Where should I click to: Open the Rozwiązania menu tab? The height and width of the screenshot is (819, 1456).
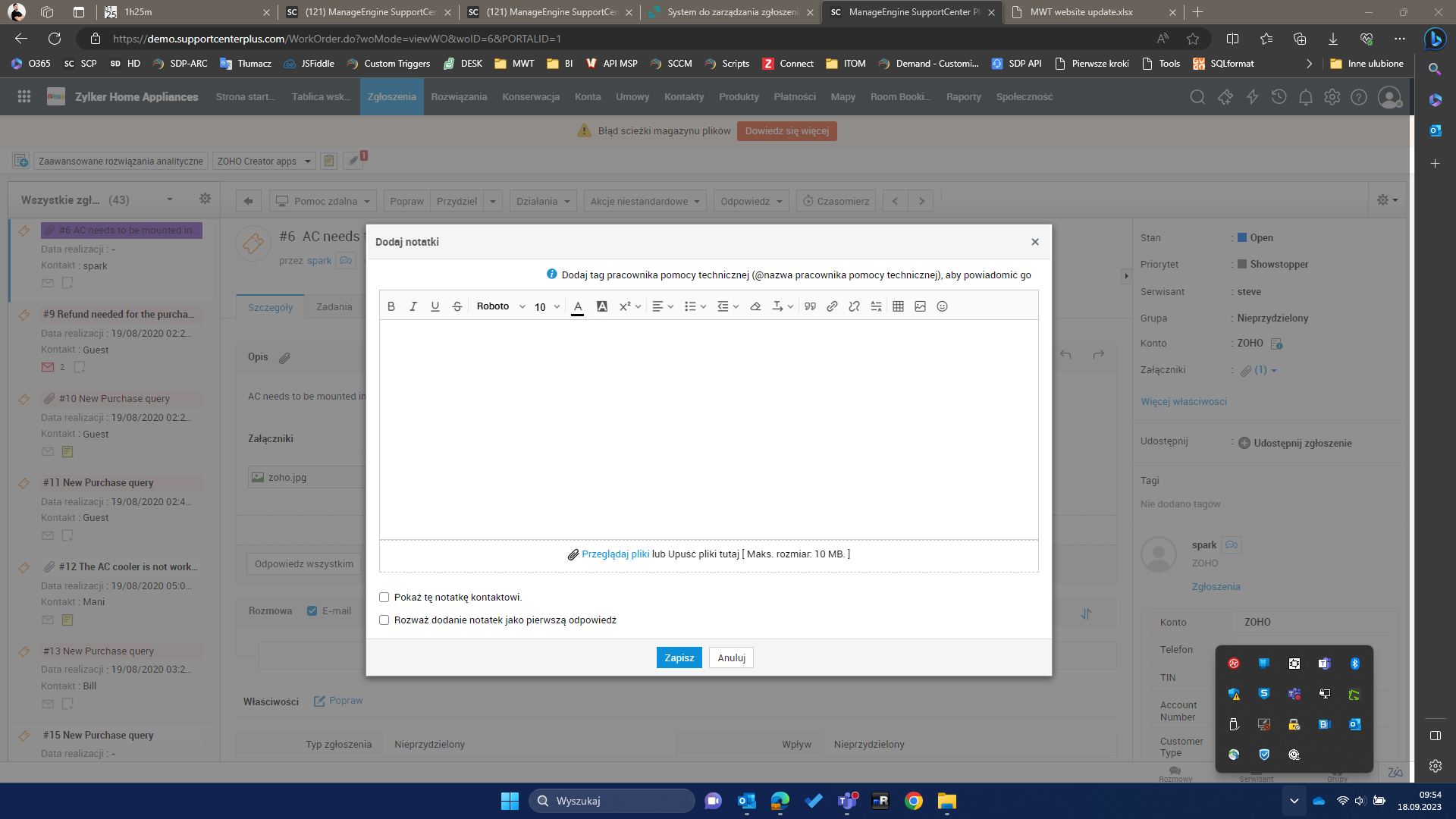tap(459, 97)
